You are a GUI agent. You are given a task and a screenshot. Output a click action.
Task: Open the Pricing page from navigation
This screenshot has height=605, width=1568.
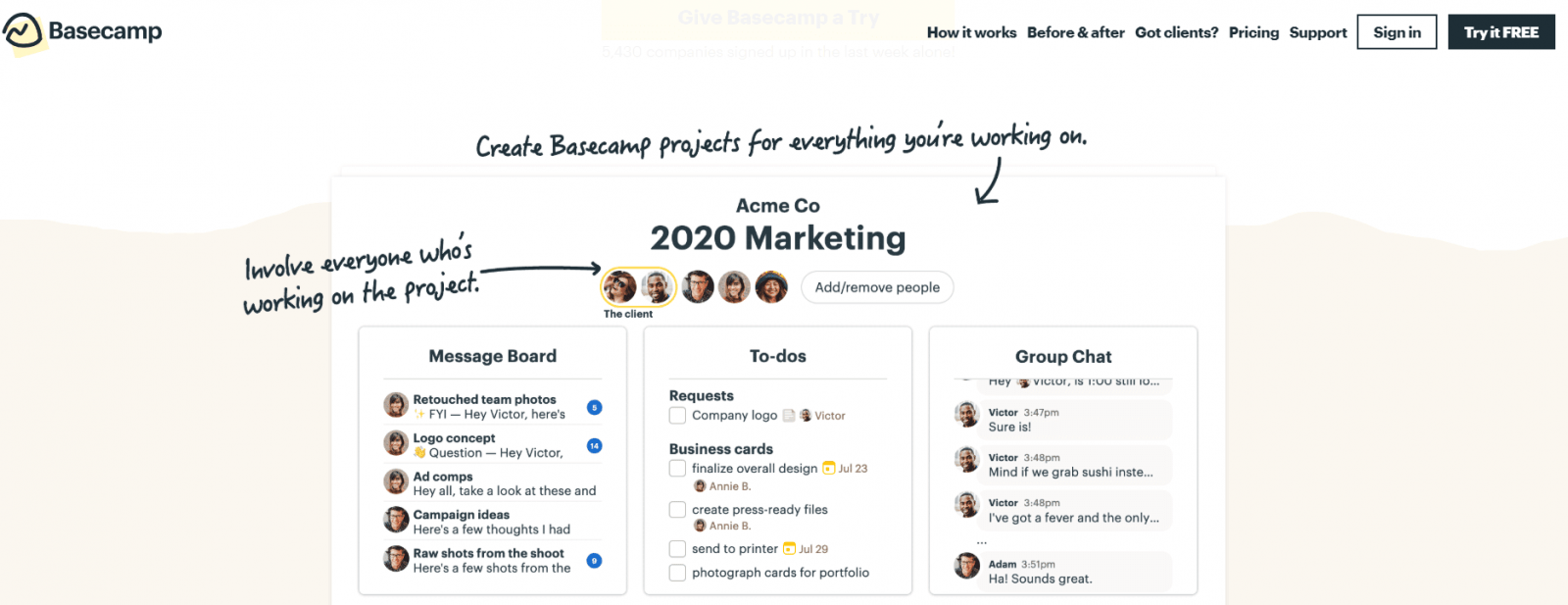(x=1254, y=31)
